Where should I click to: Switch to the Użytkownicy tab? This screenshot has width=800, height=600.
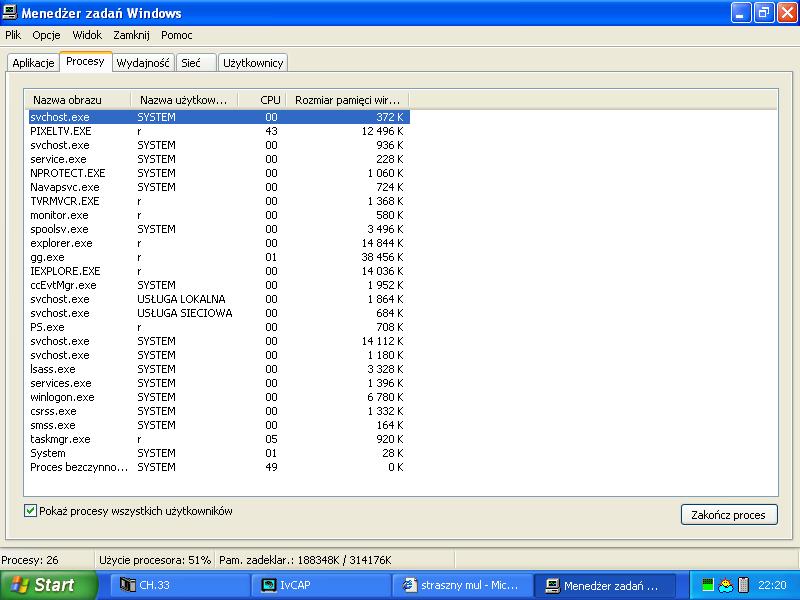[x=253, y=63]
